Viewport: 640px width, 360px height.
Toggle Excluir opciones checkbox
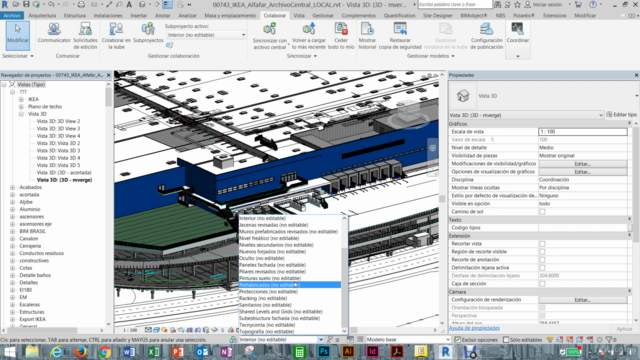pyautogui.click(x=458, y=340)
